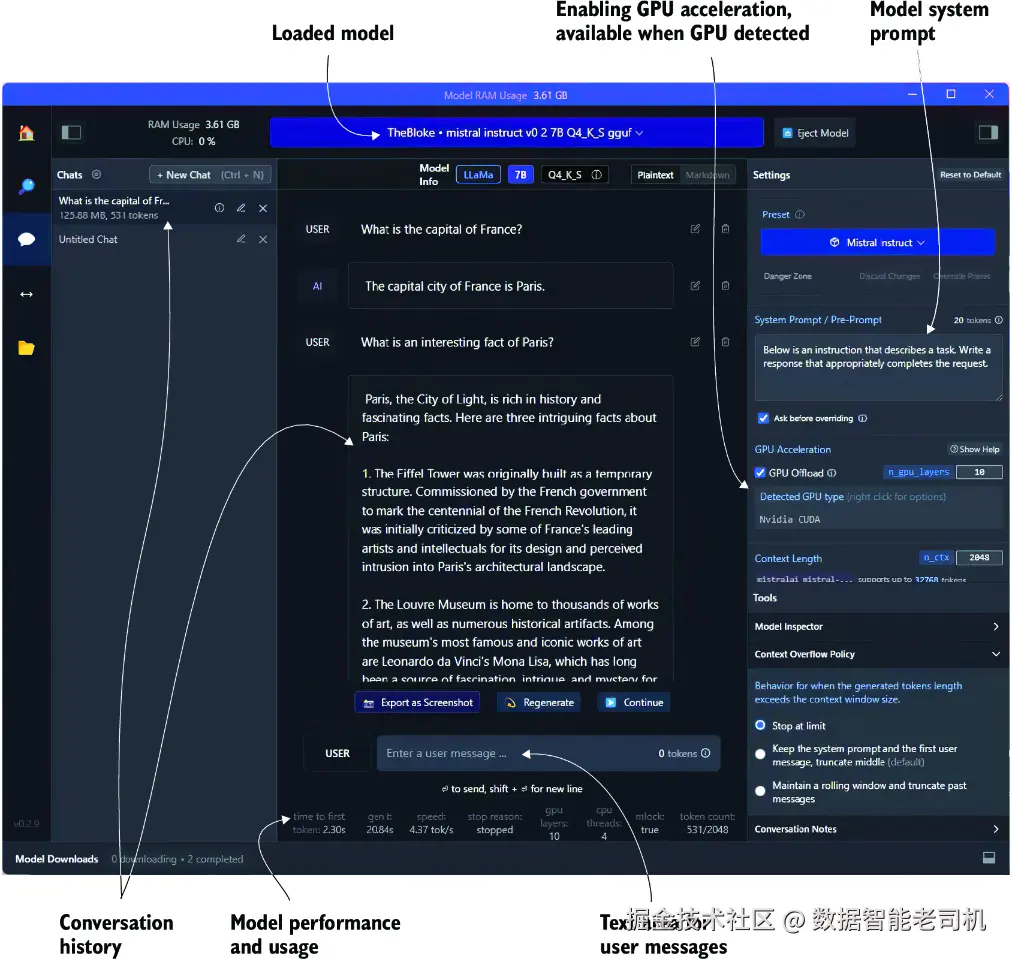Click the Model Downloads status bar label
Viewport: 1012px width, 959px height.
coord(57,859)
